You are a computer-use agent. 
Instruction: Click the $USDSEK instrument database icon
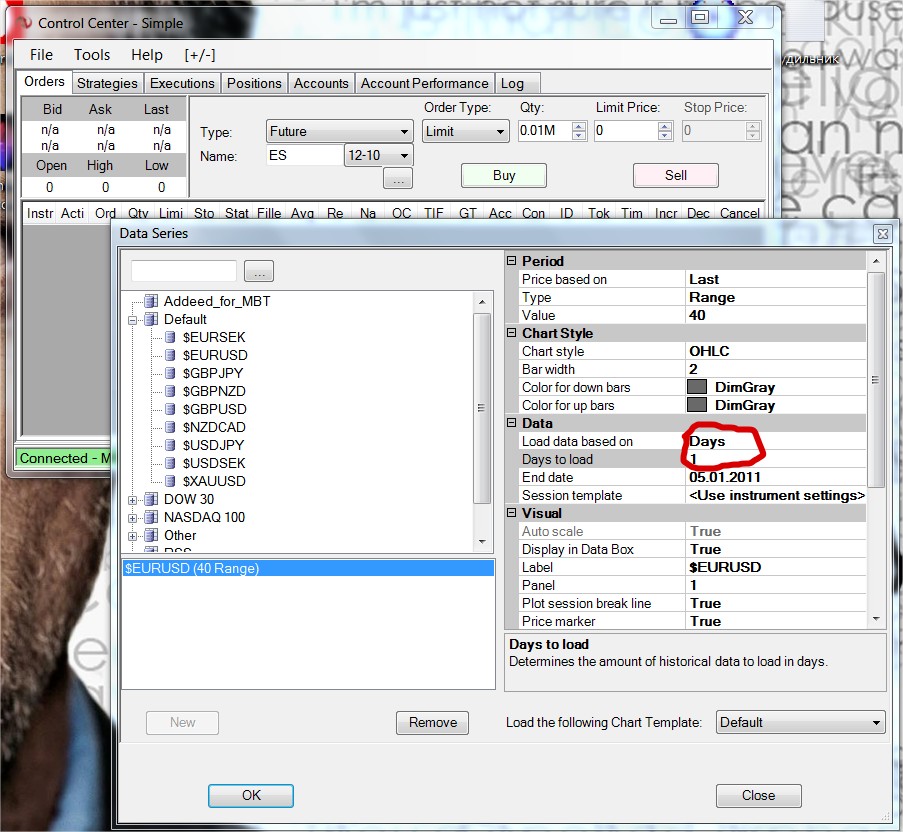coord(170,463)
